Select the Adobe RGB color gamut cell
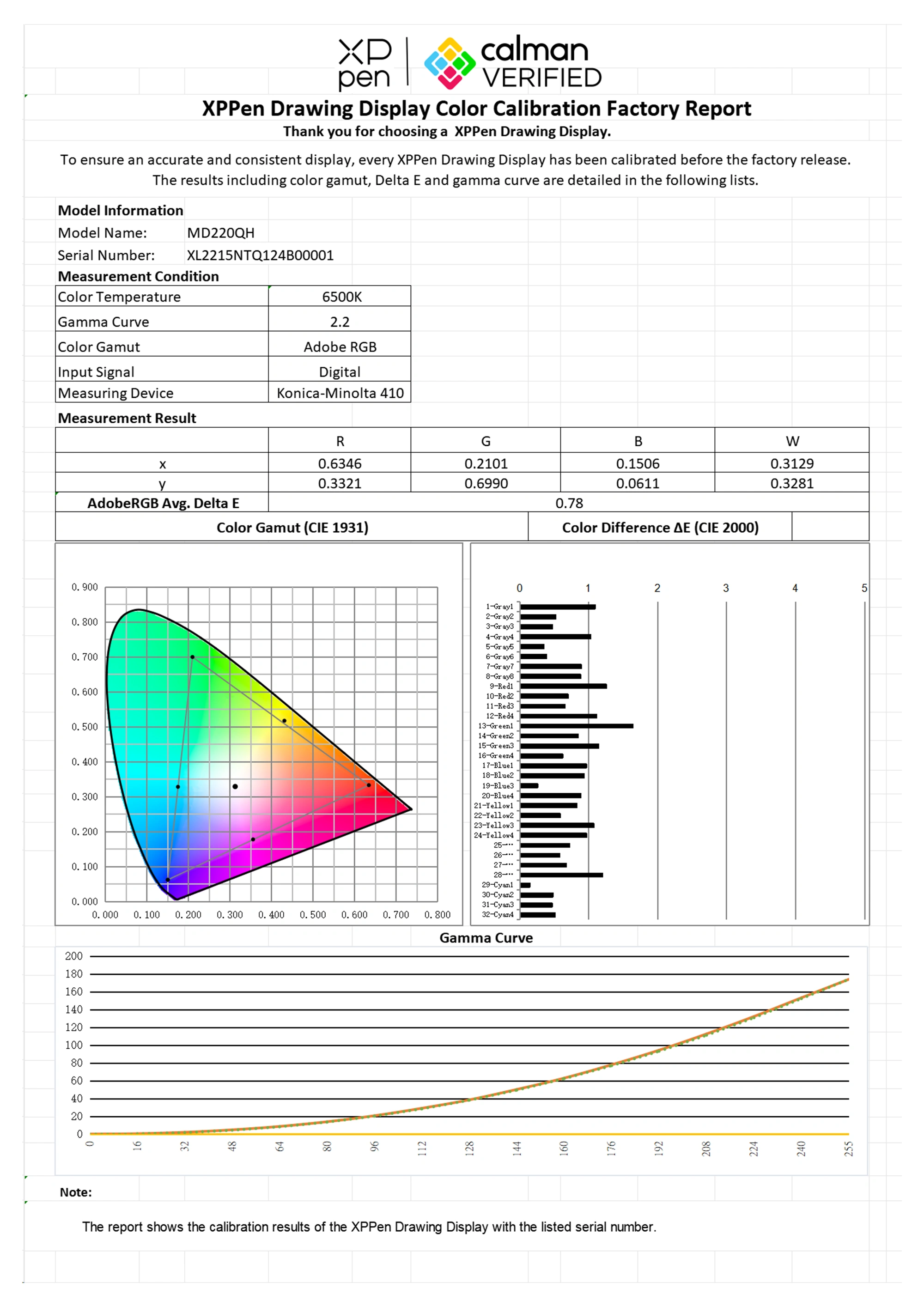Image resolution: width=924 pixels, height=1307 pixels. point(340,347)
